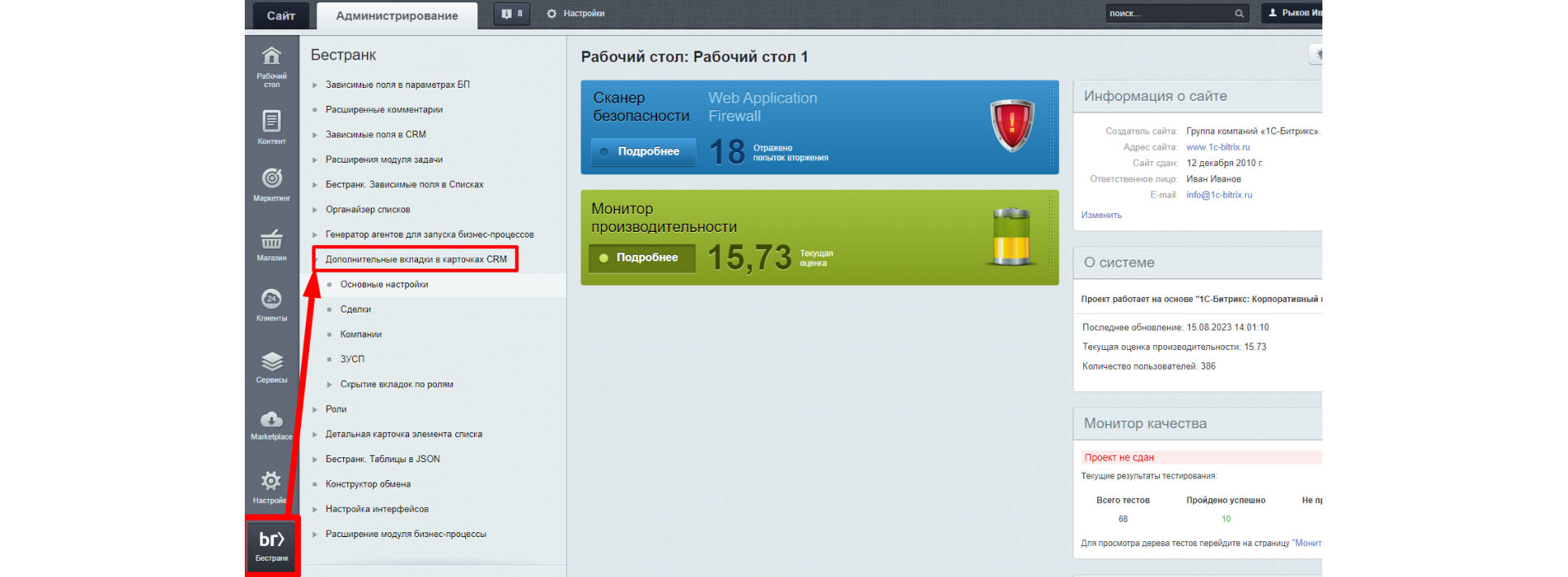Expand Расширения модуля задачи arrow
The width and height of the screenshot is (1568, 577).
pos(315,160)
